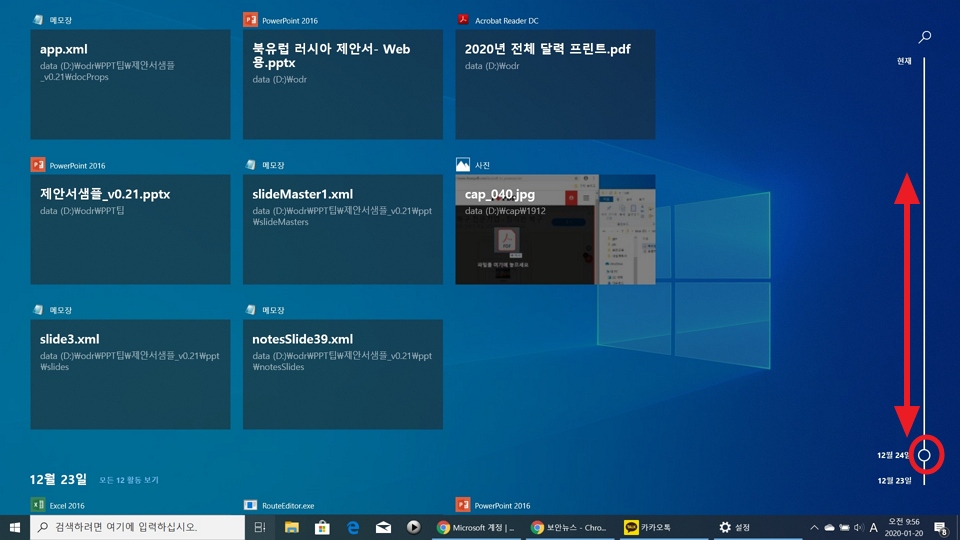Click OneDrive cloud tray icon
960x540 pixels.
coord(830,527)
